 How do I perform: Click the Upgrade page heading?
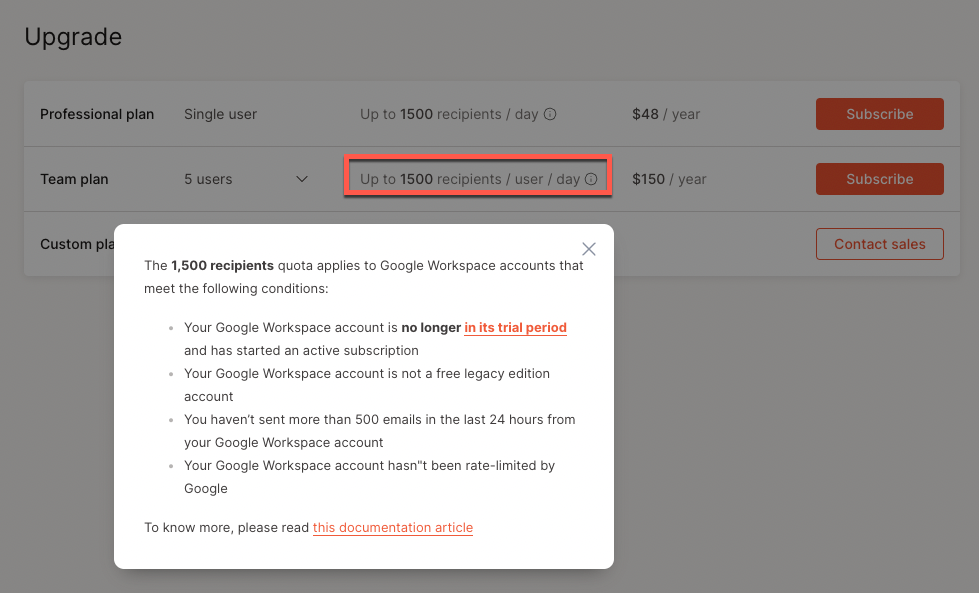(73, 36)
